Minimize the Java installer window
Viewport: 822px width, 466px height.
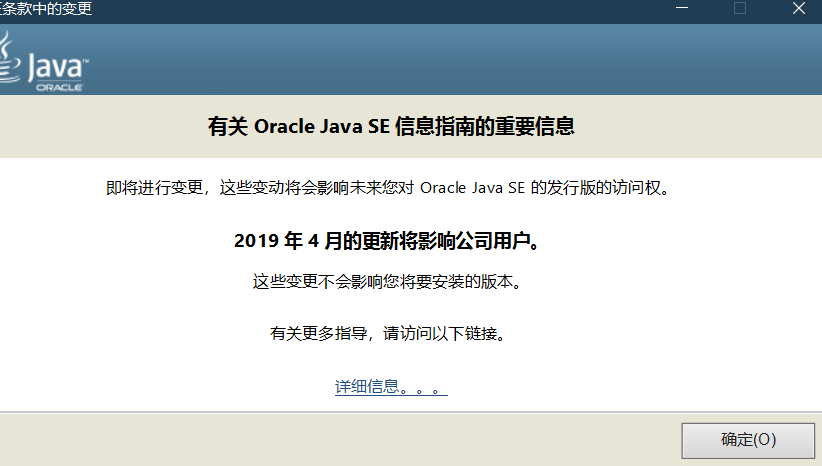(682, 8)
